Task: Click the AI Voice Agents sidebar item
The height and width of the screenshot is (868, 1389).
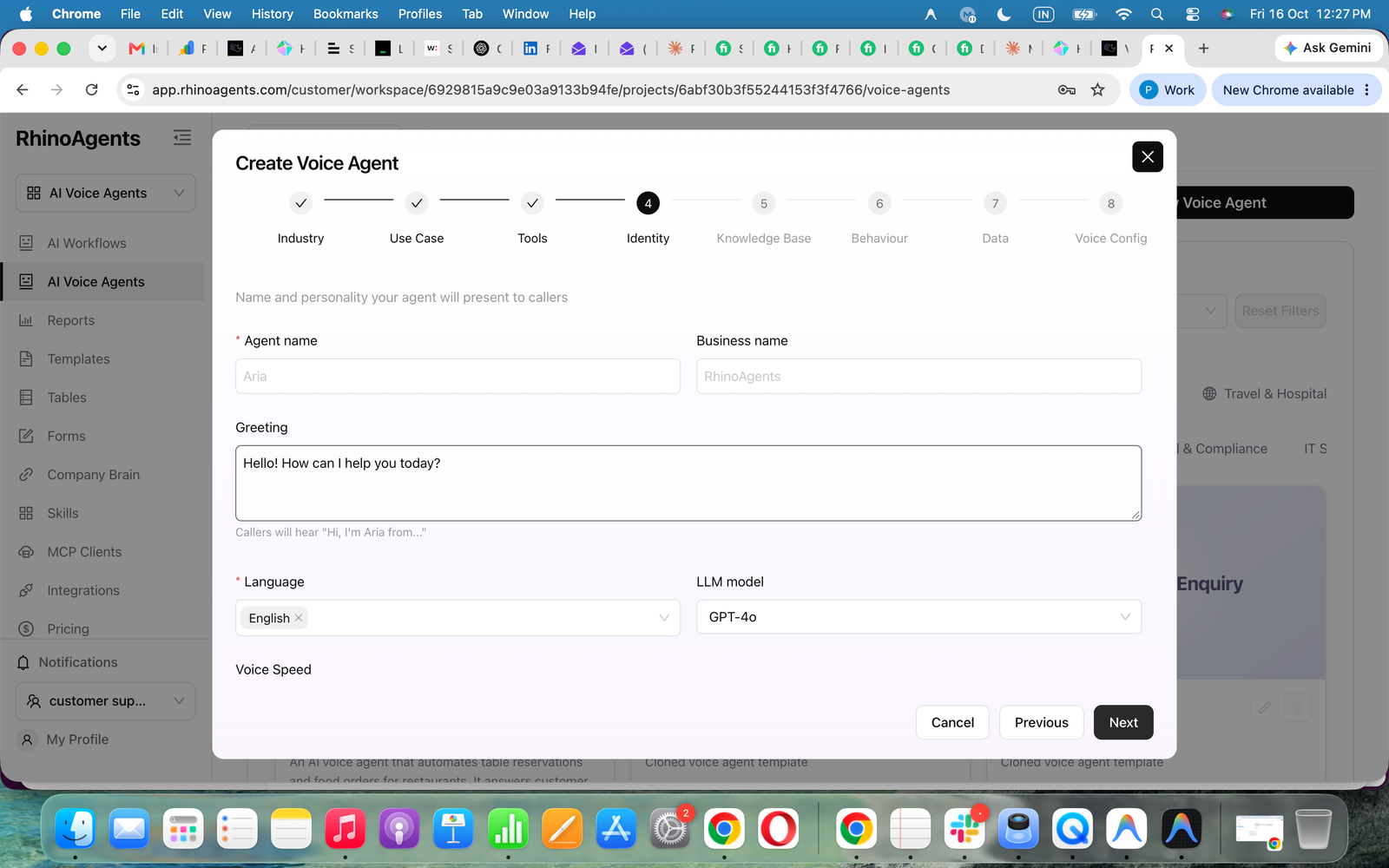Action: coord(102,282)
